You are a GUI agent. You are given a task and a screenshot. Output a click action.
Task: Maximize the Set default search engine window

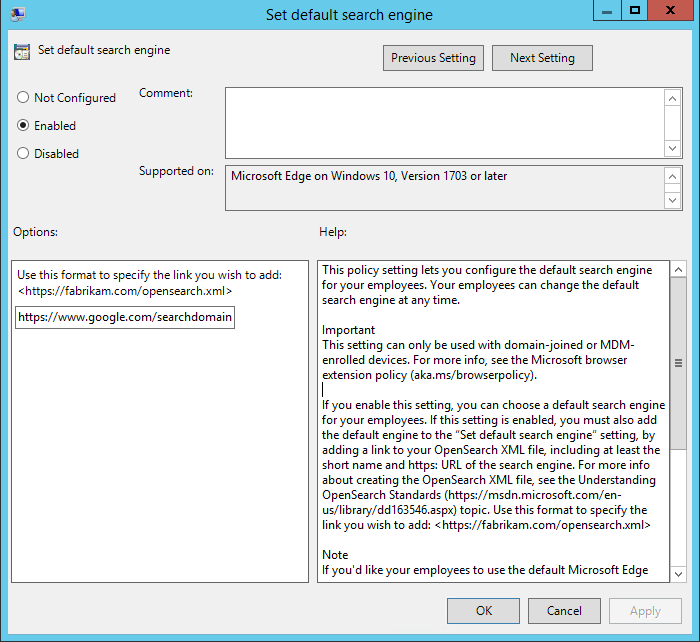click(634, 11)
